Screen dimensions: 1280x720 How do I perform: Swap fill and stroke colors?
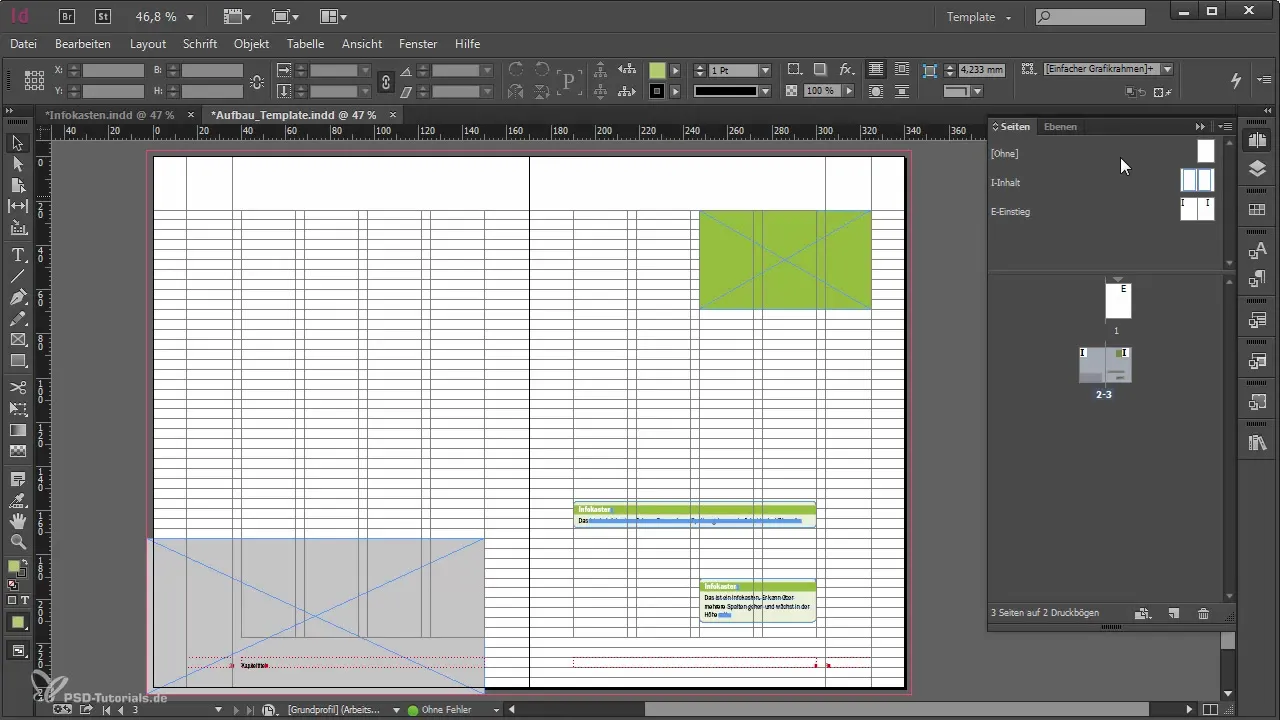pos(27,560)
